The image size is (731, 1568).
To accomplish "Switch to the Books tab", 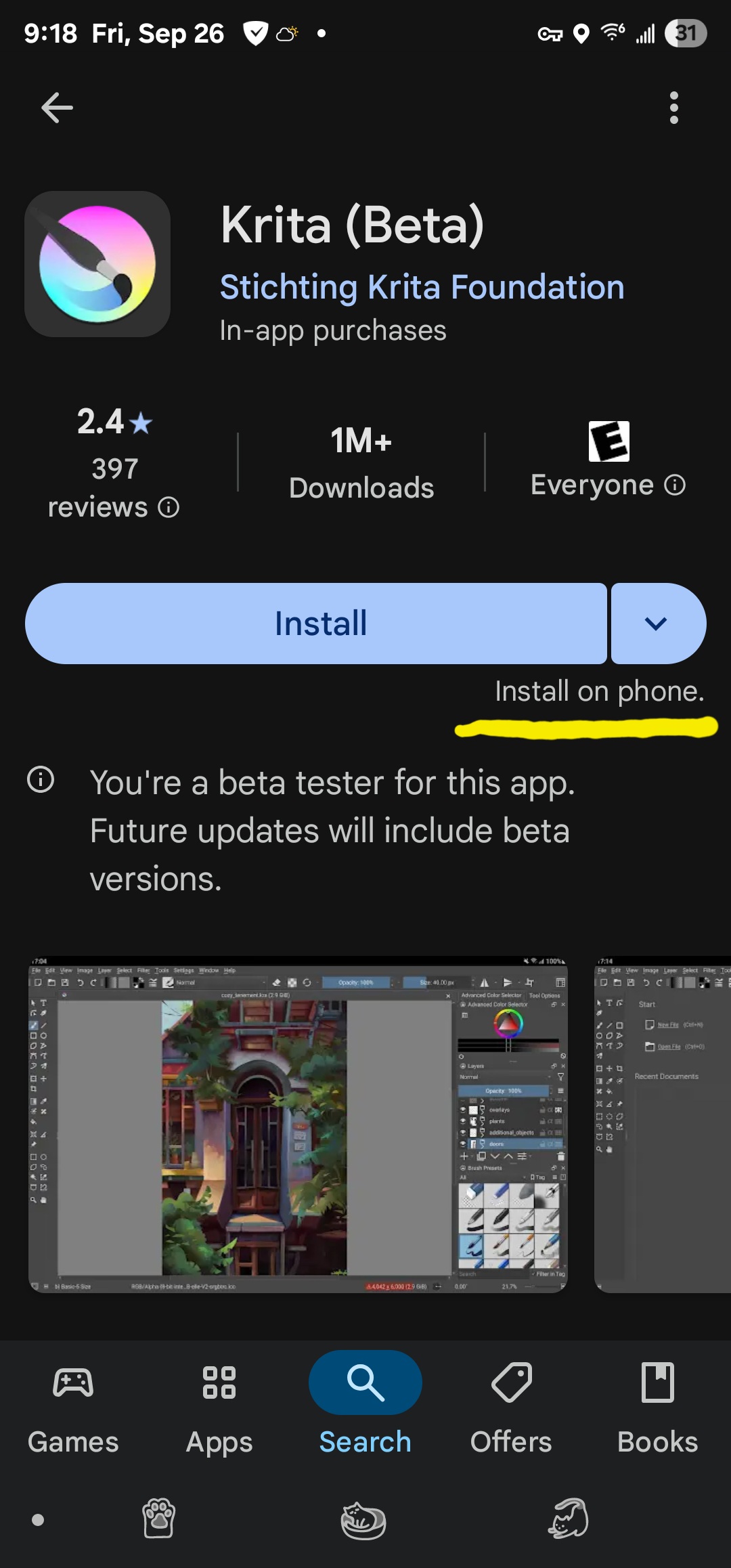I will pos(658,1408).
